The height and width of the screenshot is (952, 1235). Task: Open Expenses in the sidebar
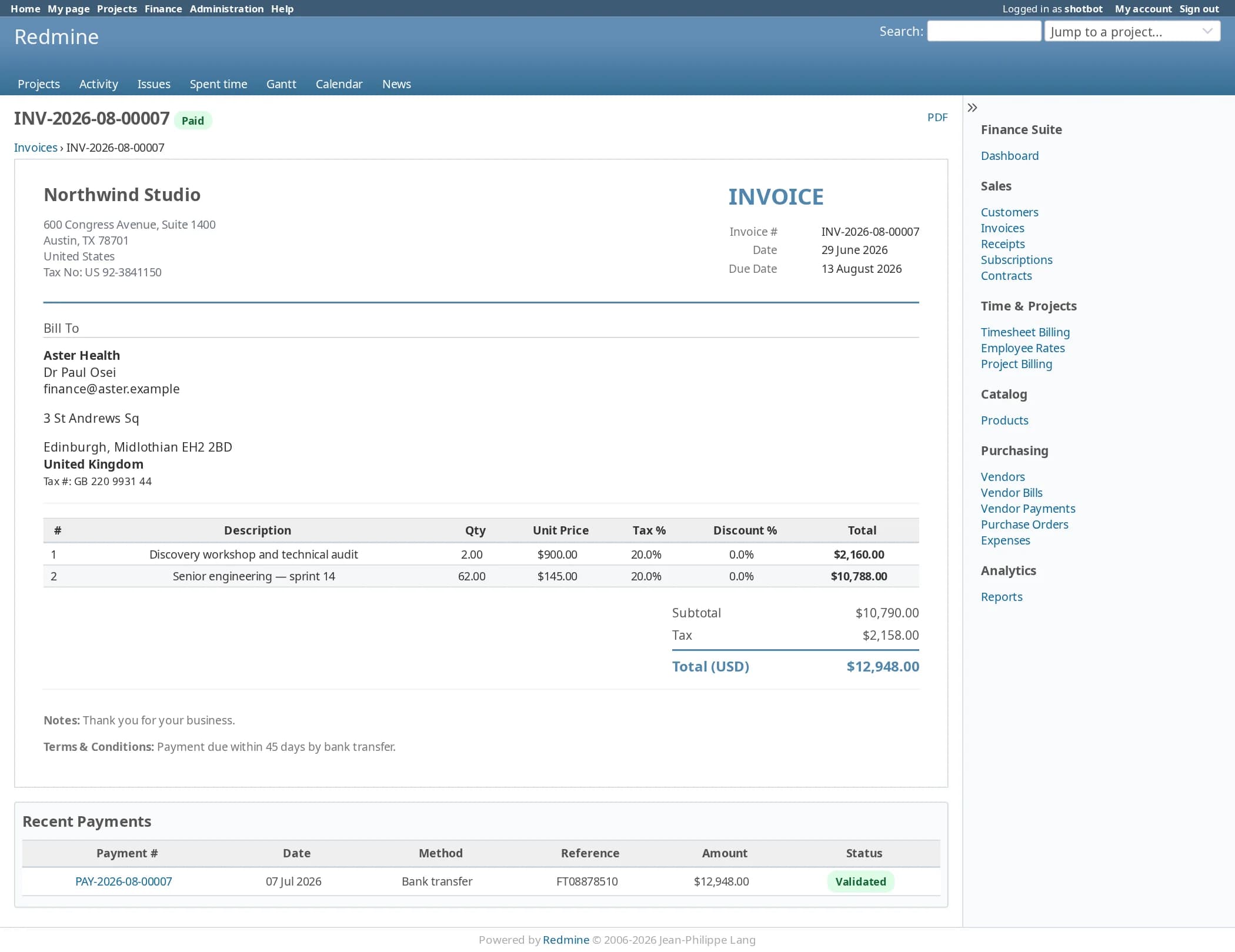1006,540
